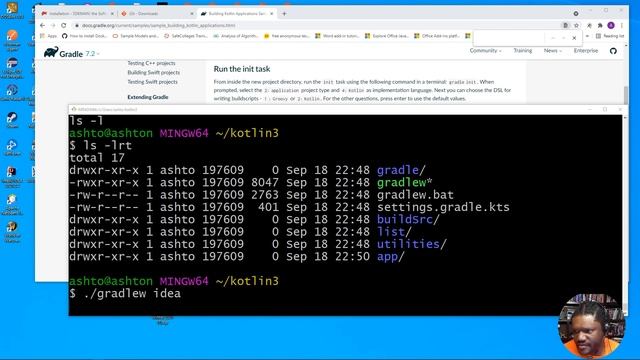Open the Chrome profile avatar
Image resolution: width=640 pixels, height=360 pixels.
click(611, 25)
